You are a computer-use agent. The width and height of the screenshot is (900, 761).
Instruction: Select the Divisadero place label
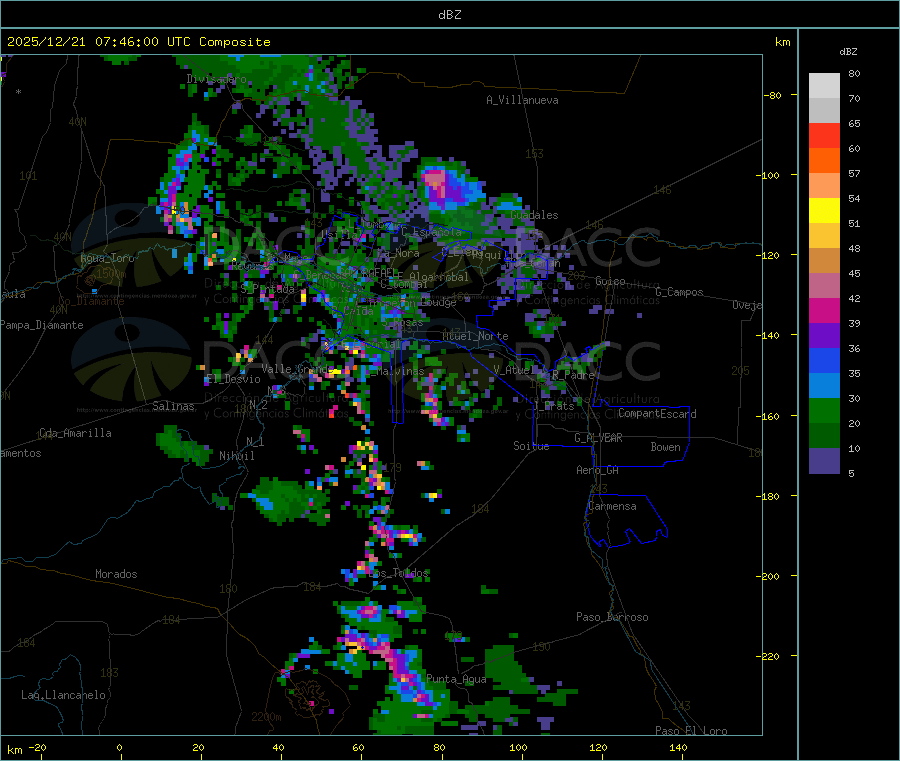point(216,79)
